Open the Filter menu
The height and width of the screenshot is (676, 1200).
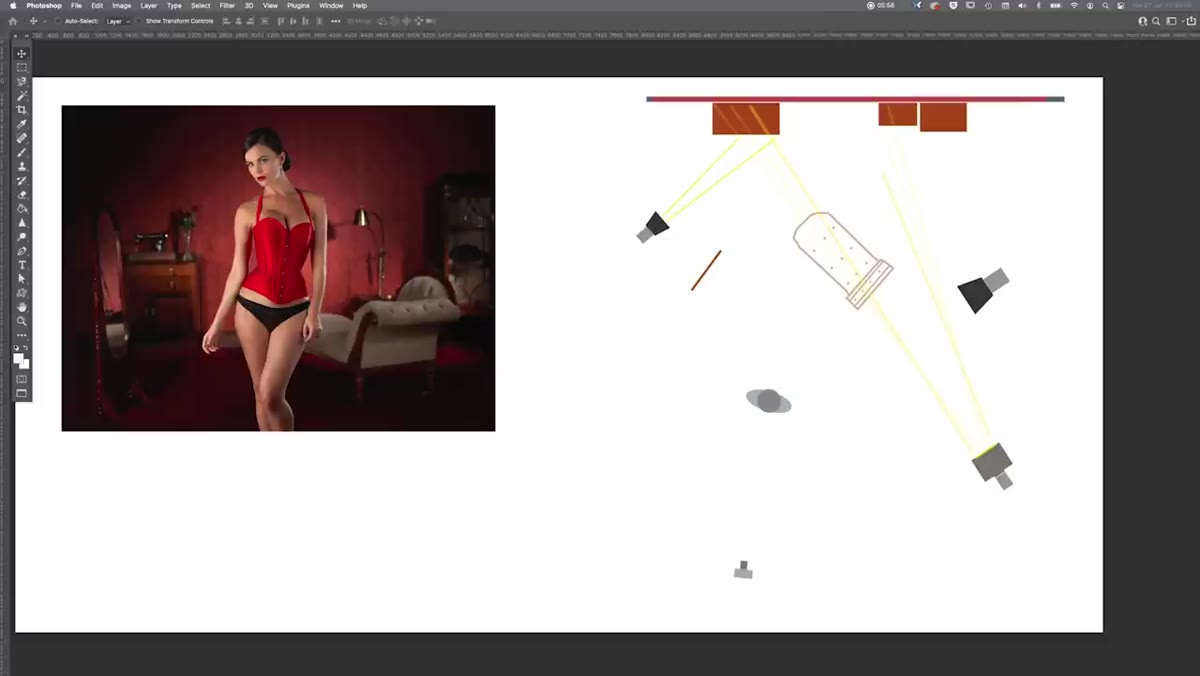pos(227,6)
